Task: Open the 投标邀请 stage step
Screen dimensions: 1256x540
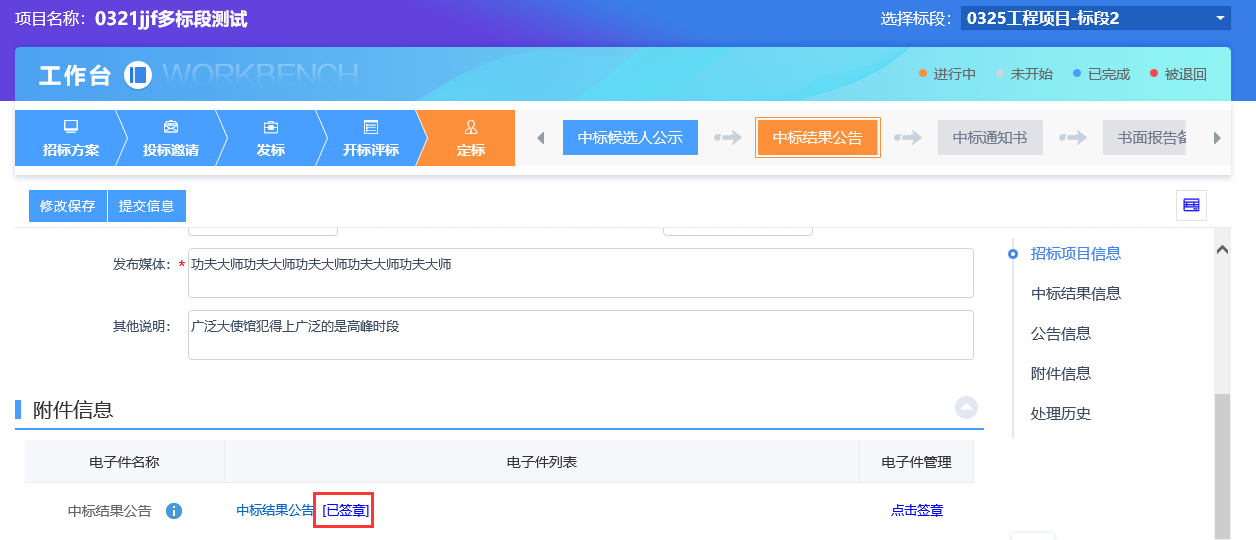Action: (x=170, y=138)
